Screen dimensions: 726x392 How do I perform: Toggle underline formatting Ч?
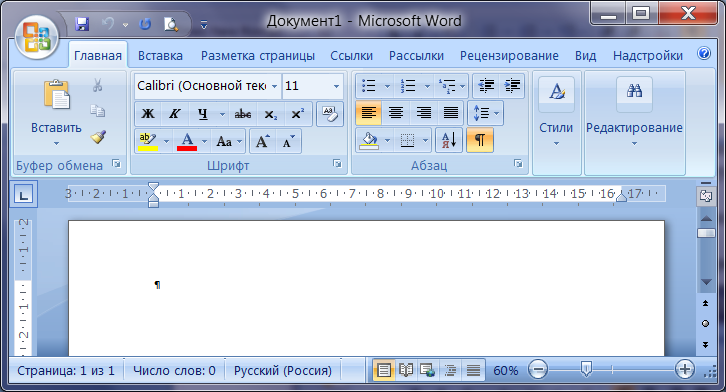click(202, 114)
